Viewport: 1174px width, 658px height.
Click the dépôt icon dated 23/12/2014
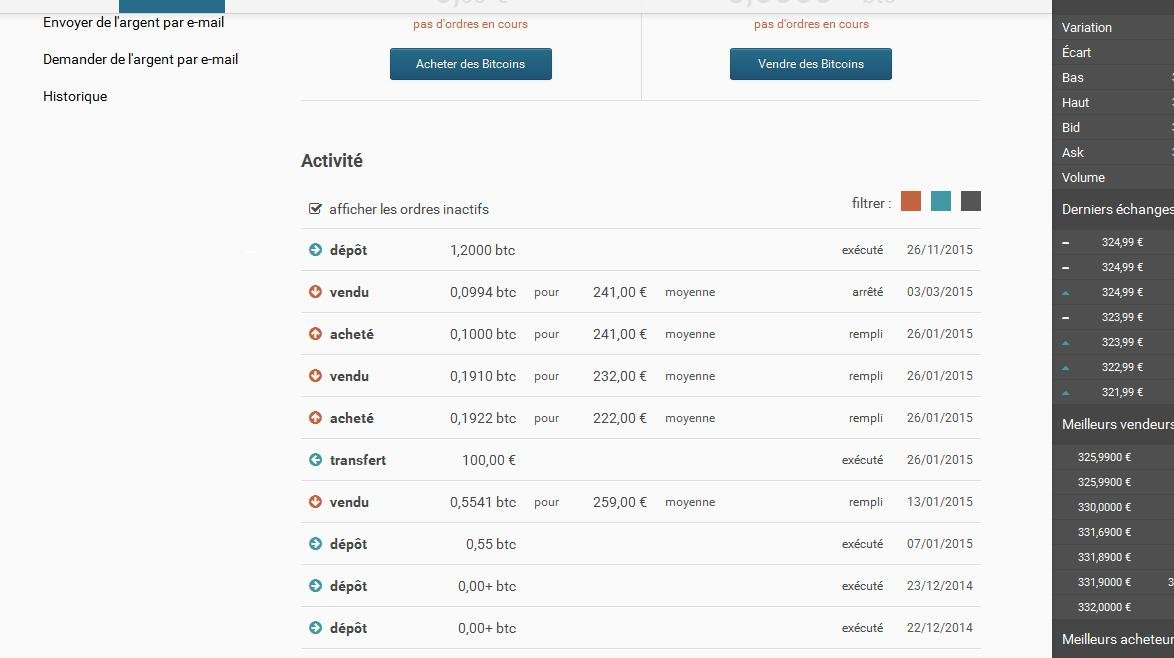315,585
